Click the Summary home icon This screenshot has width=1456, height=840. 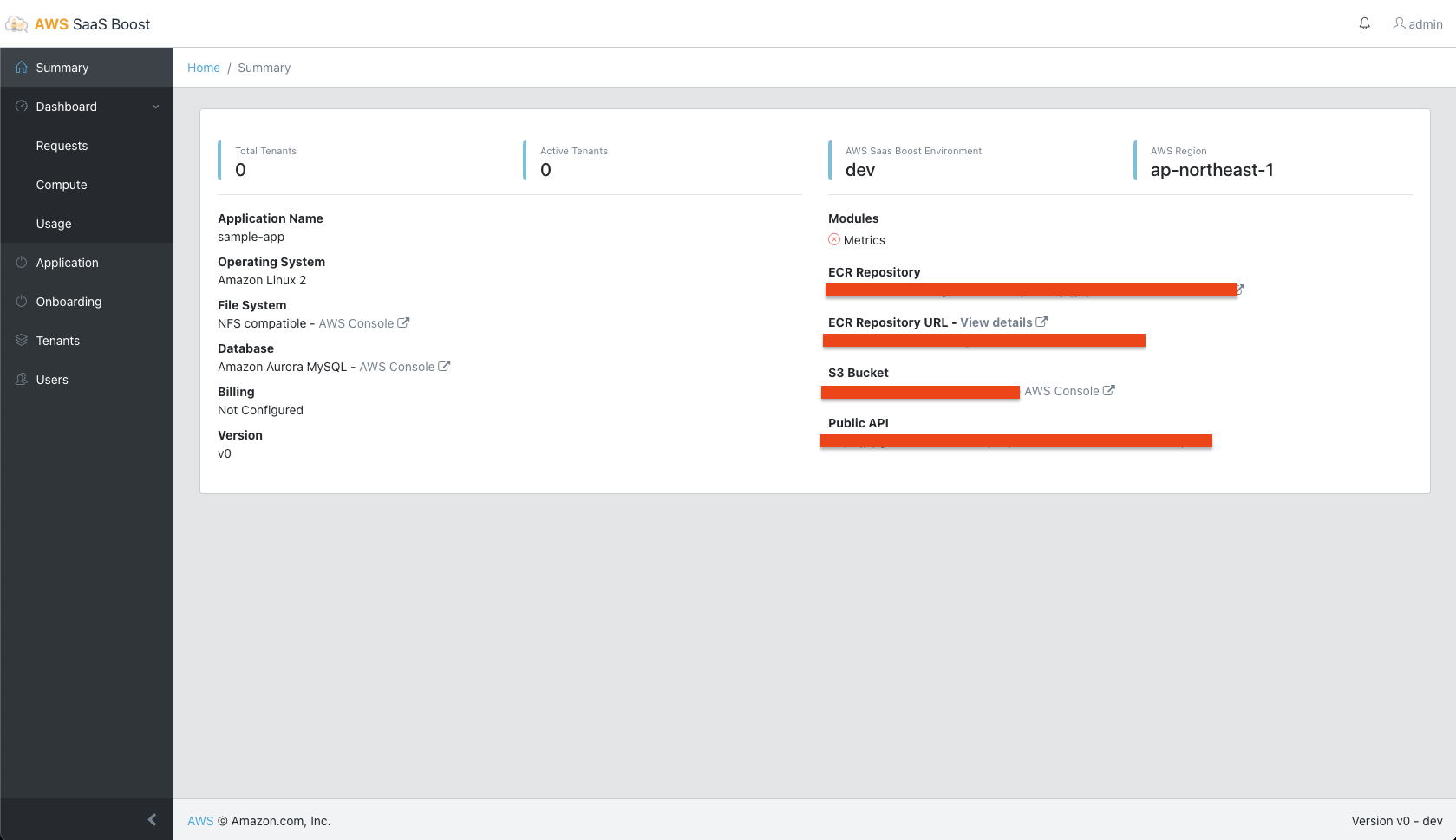point(22,67)
